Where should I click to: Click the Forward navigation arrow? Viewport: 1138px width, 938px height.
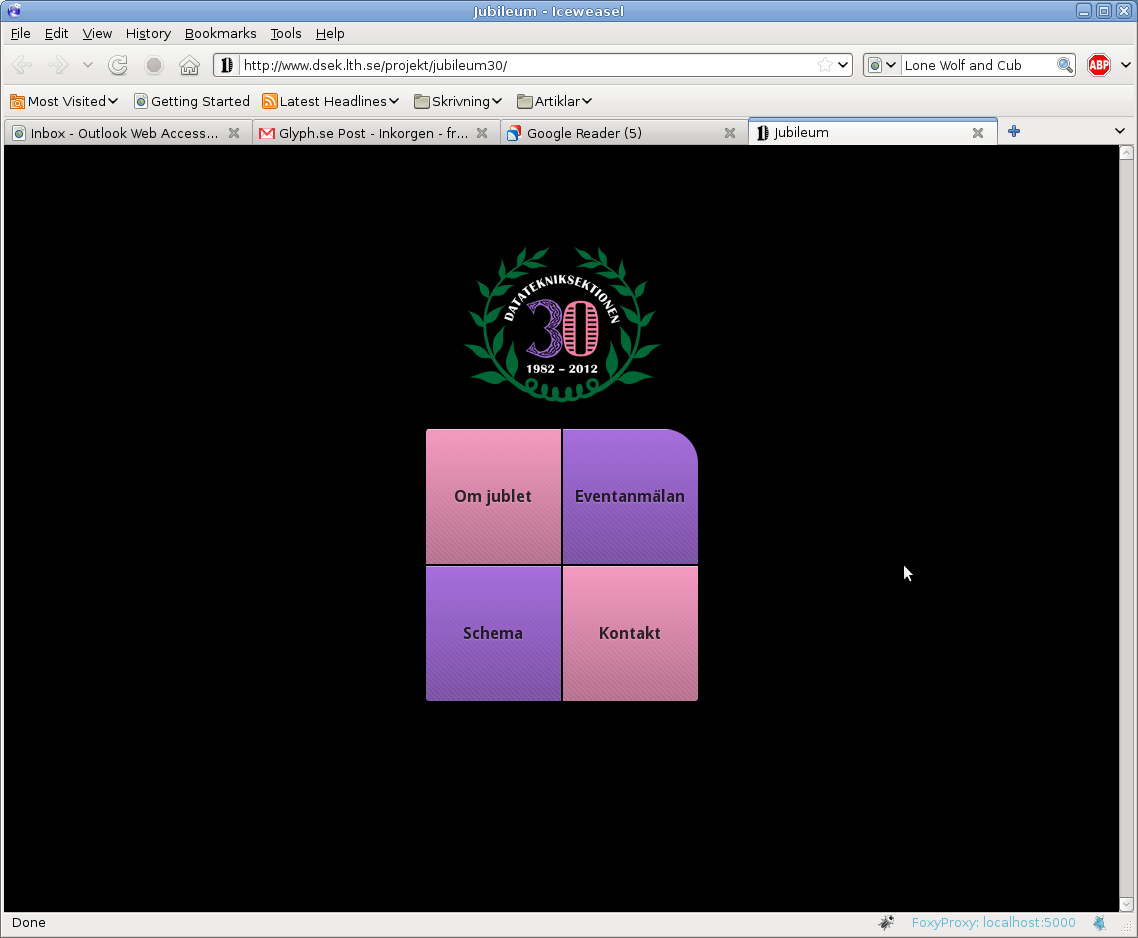click(58, 65)
